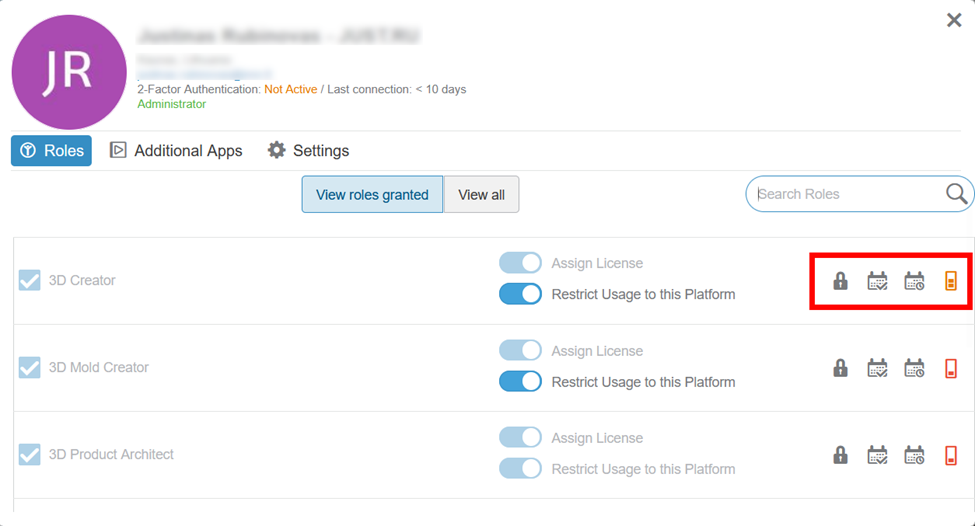975x526 pixels.
Task: Toggle Restrict Usage for 3D Creator
Action: click(x=520, y=294)
